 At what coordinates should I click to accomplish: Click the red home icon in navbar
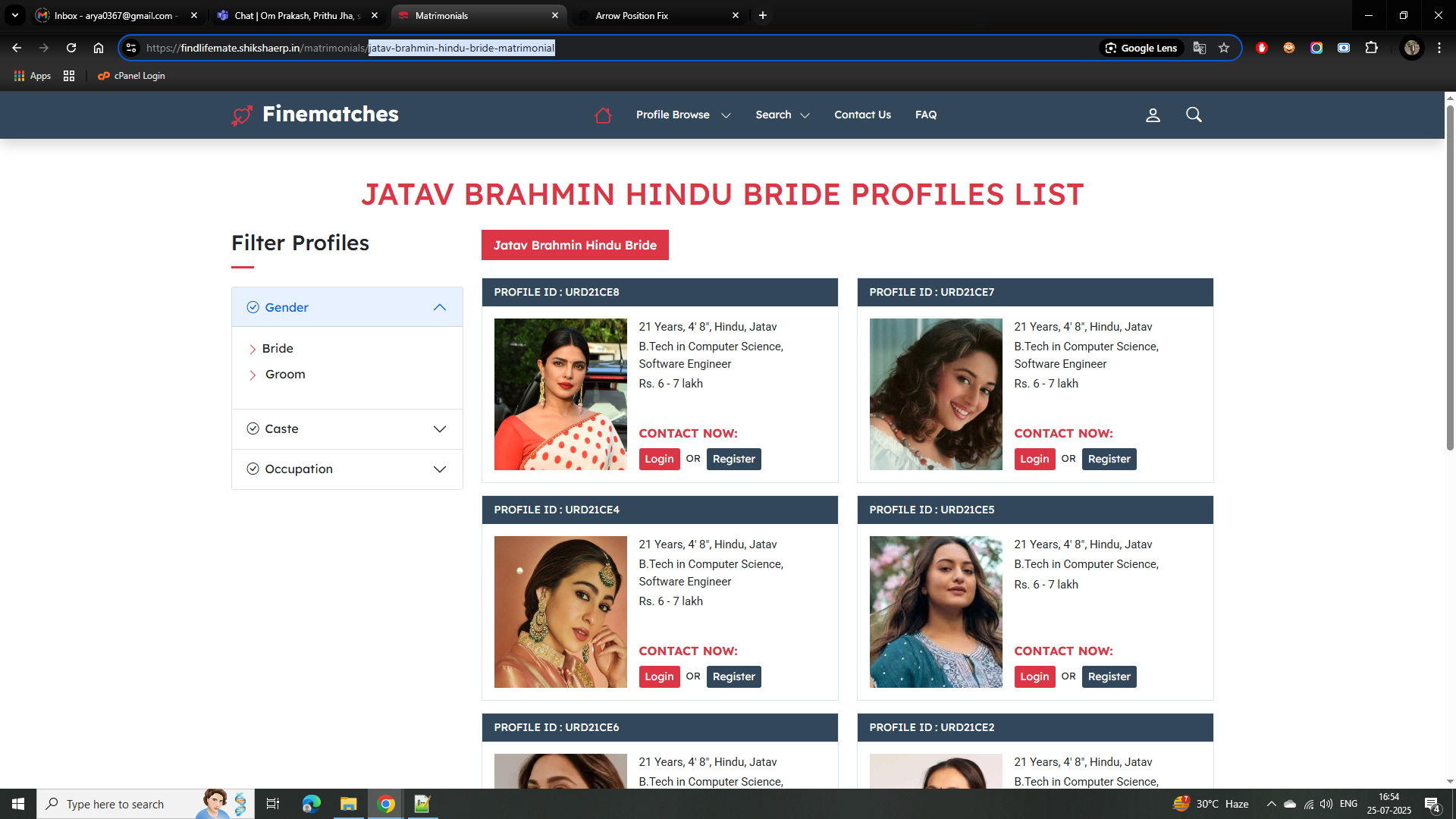coord(603,115)
